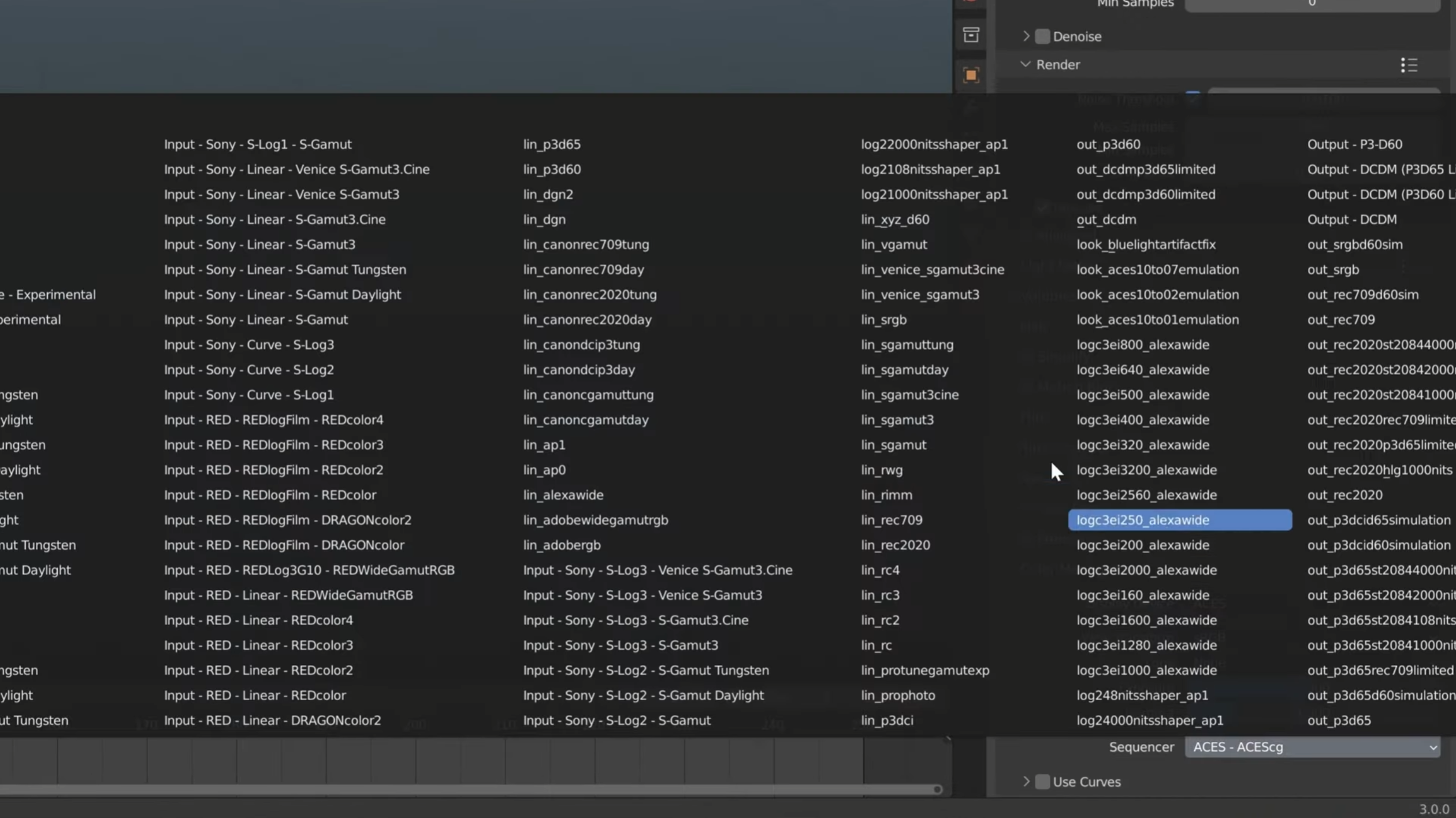The width and height of the screenshot is (1456, 818).
Task: Select log248nitsshaper_ap1 entry
Action: 1142,696
